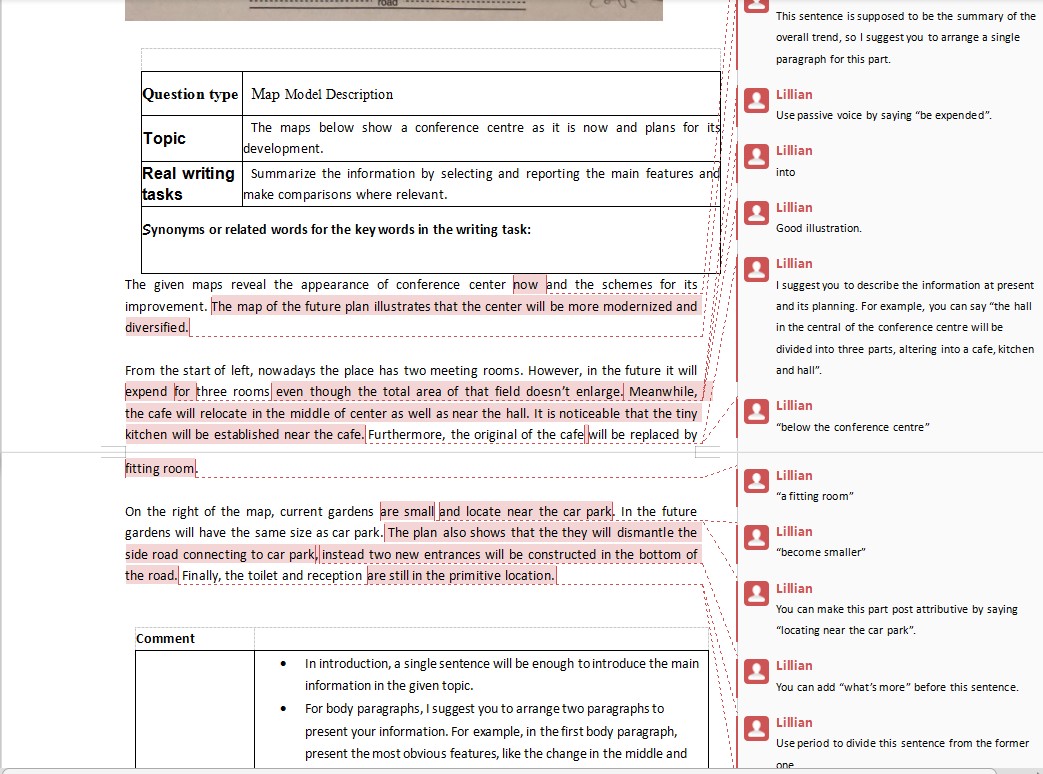Click the 'Real writing tasks' table cell
The width and height of the screenshot is (1043, 774).
[192, 184]
